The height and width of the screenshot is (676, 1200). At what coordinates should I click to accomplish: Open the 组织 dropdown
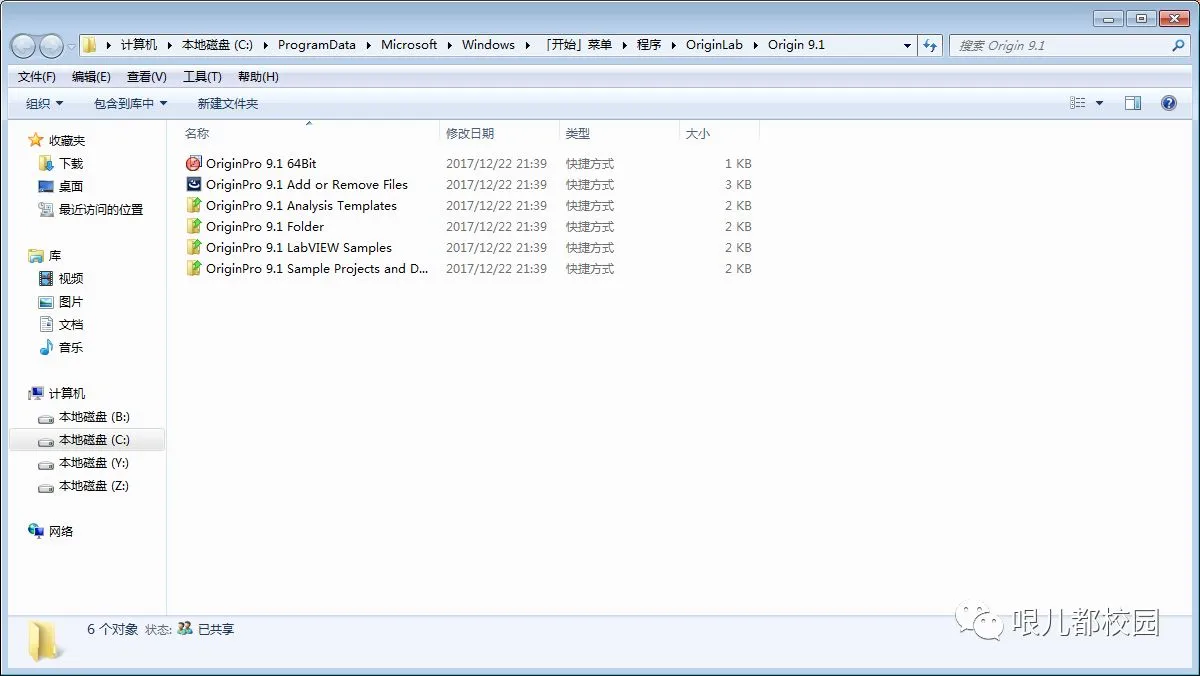coord(44,103)
